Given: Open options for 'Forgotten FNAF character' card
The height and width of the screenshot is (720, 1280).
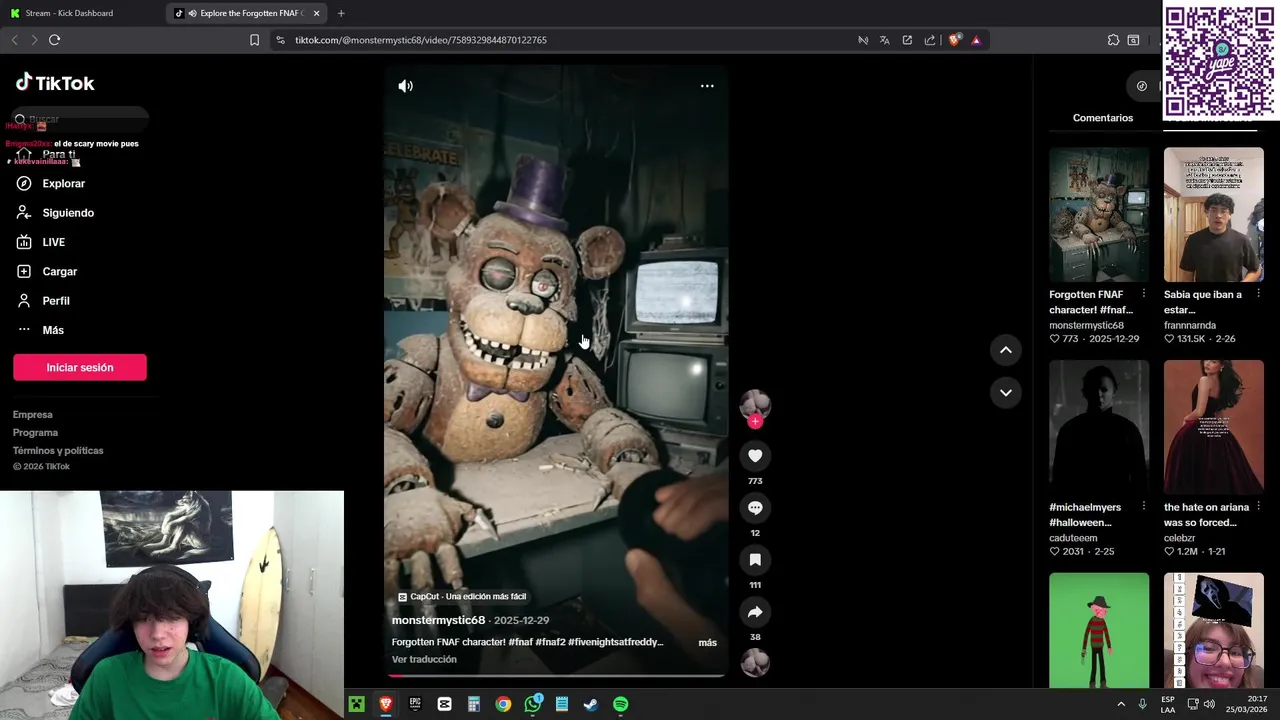Looking at the screenshot, I should tap(1143, 294).
